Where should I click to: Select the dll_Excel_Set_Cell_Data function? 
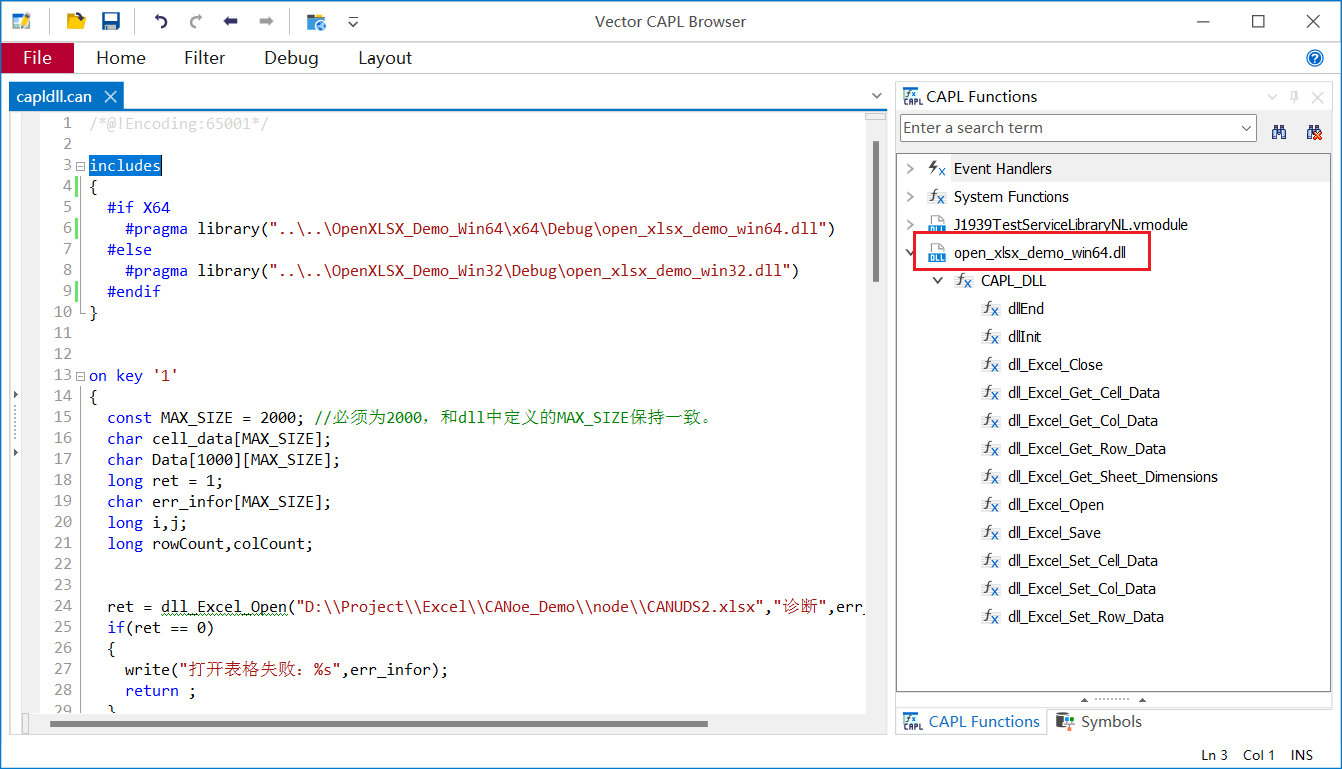pyautogui.click(x=1083, y=561)
